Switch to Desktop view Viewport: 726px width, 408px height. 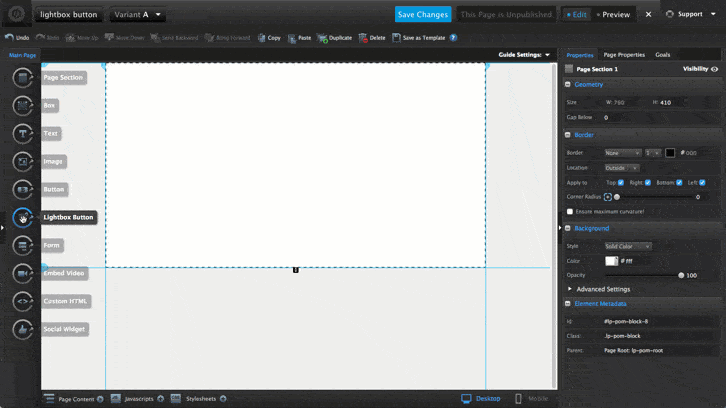[481, 398]
